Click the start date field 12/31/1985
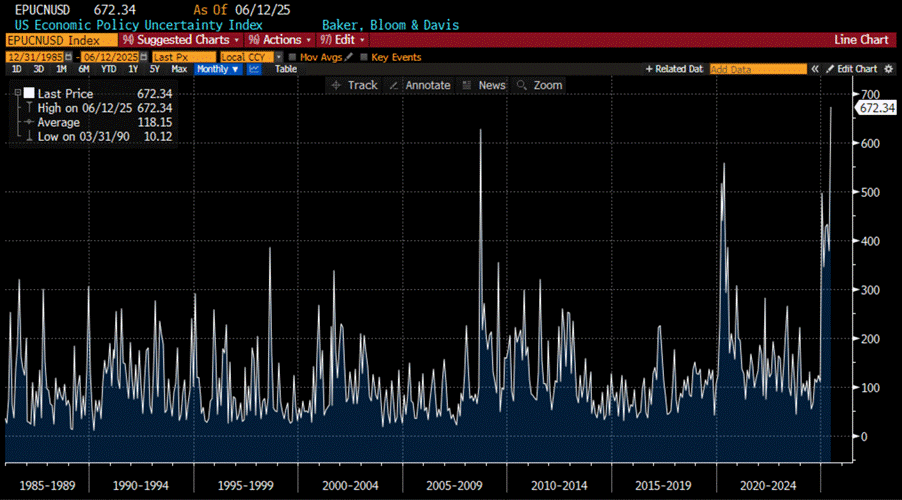This screenshot has width=902, height=500. coord(35,57)
